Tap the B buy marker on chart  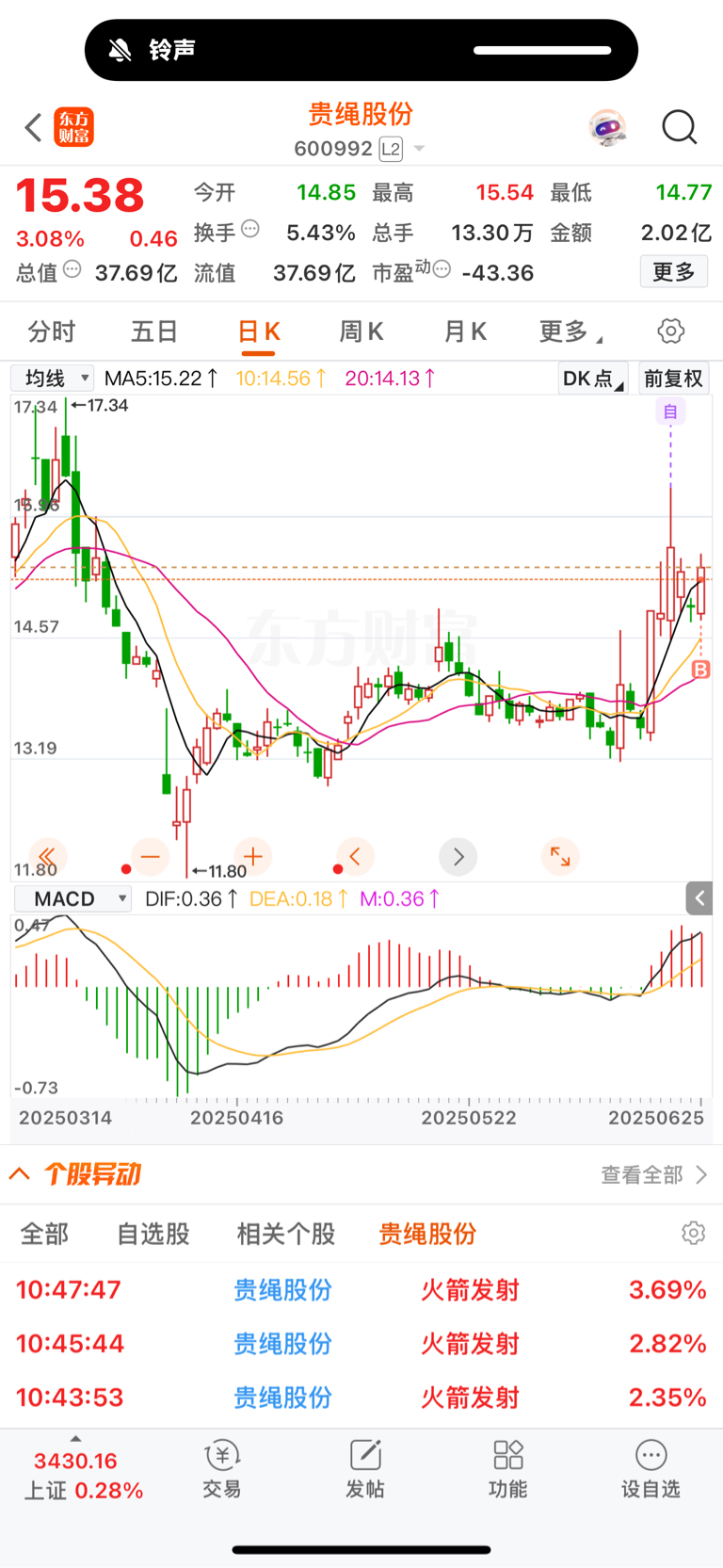pos(700,670)
